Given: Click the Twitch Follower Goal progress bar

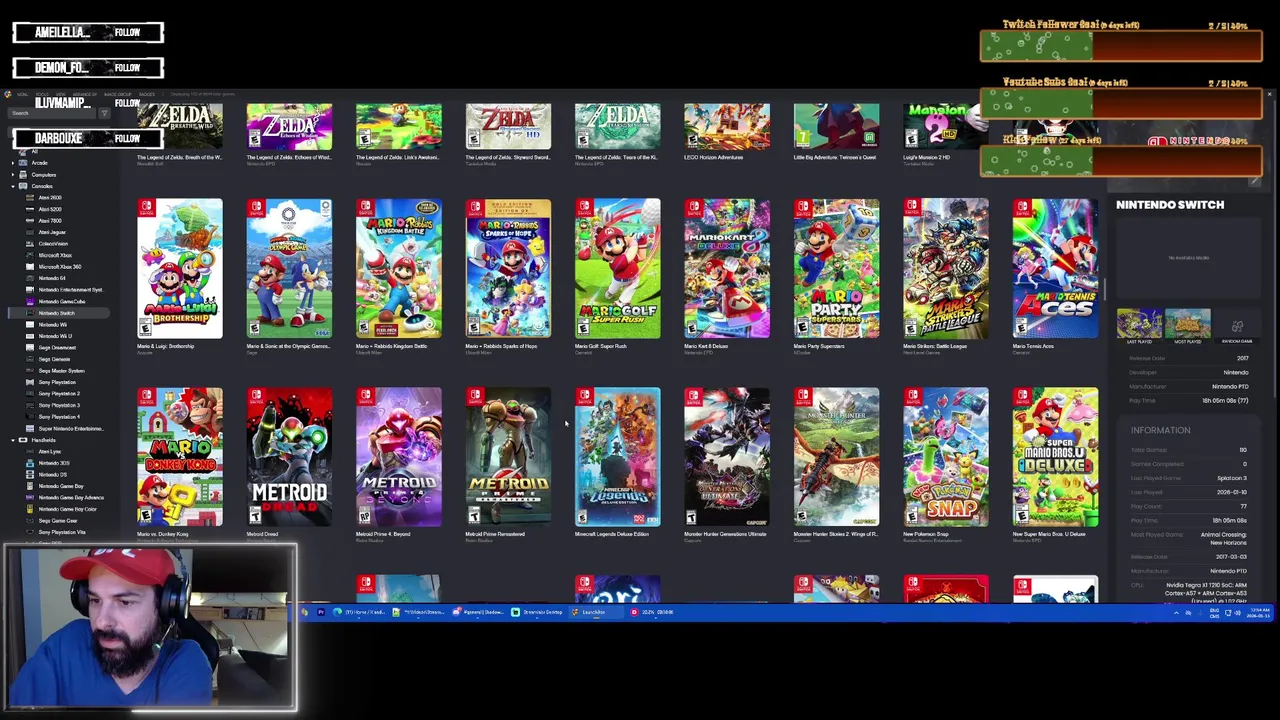Looking at the screenshot, I should (x=1121, y=46).
